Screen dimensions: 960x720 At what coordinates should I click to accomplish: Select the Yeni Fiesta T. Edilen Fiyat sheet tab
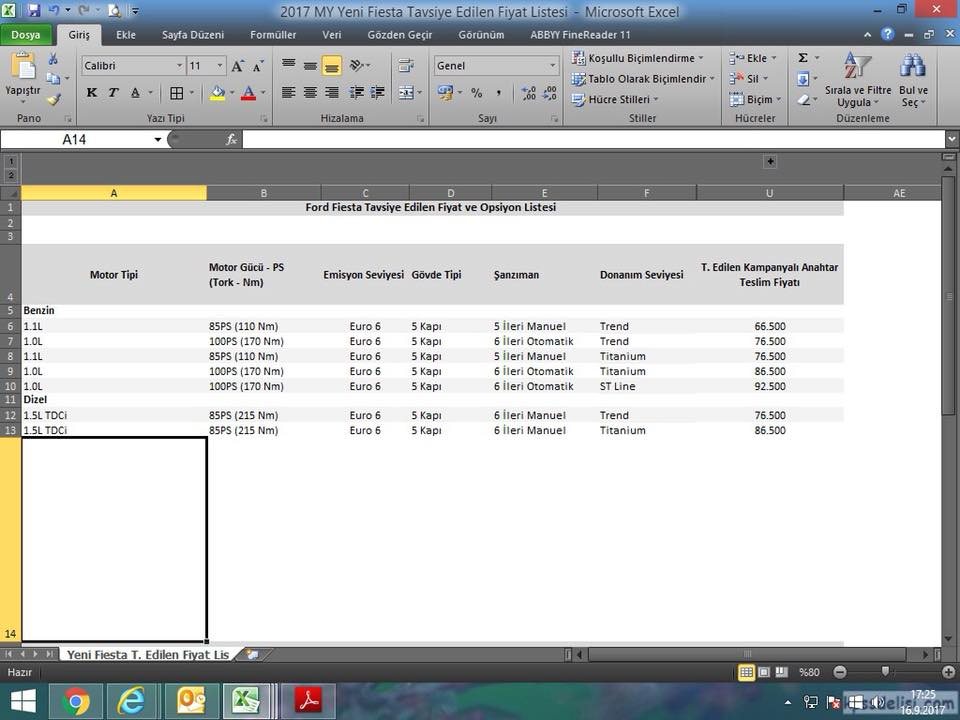pos(148,654)
